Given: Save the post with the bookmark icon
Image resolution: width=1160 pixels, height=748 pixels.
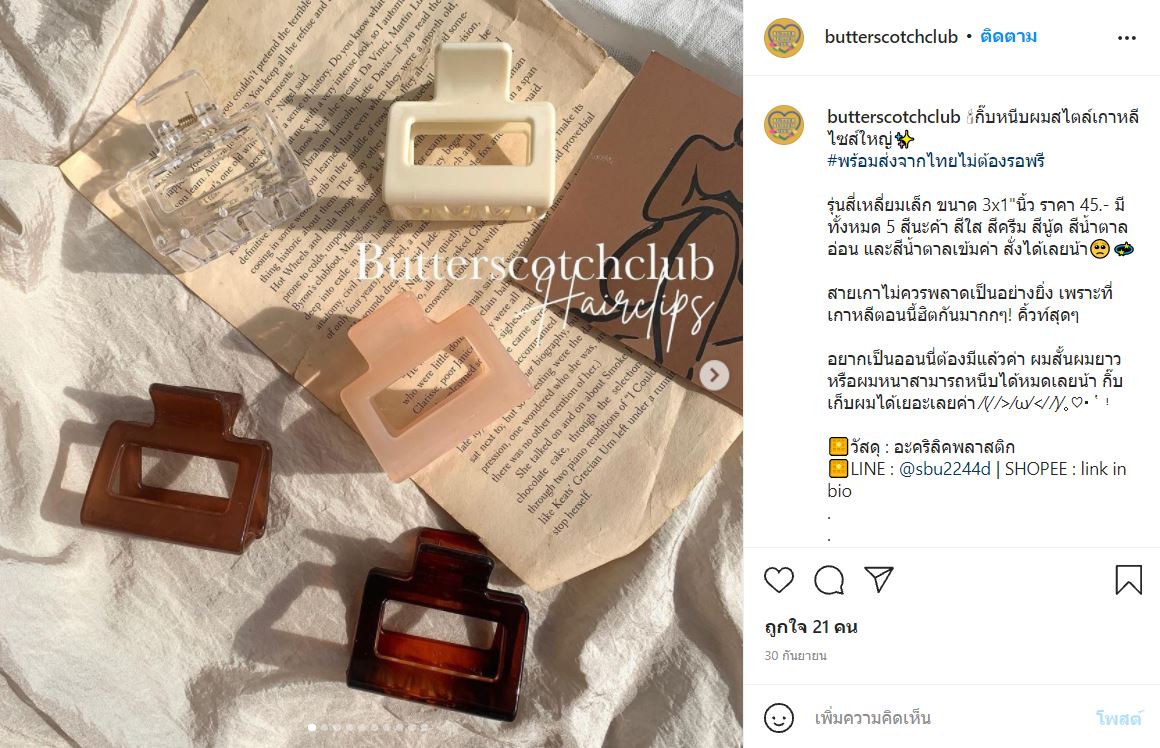Looking at the screenshot, I should pos(1128,580).
